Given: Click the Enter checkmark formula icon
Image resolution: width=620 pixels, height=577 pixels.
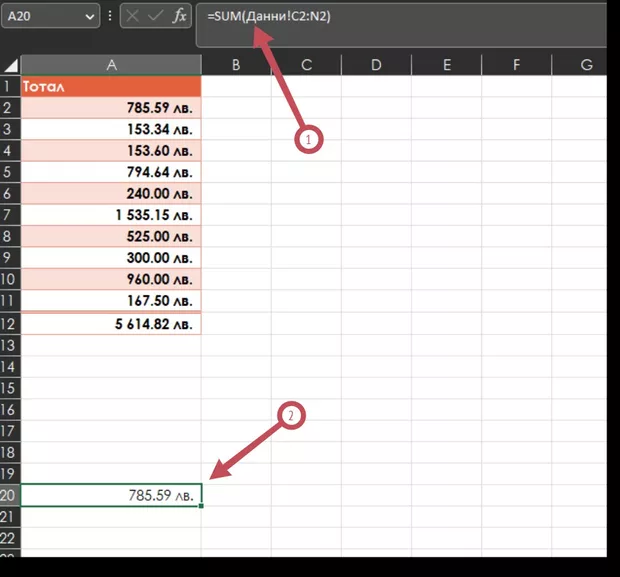Looking at the screenshot, I should [x=155, y=16].
